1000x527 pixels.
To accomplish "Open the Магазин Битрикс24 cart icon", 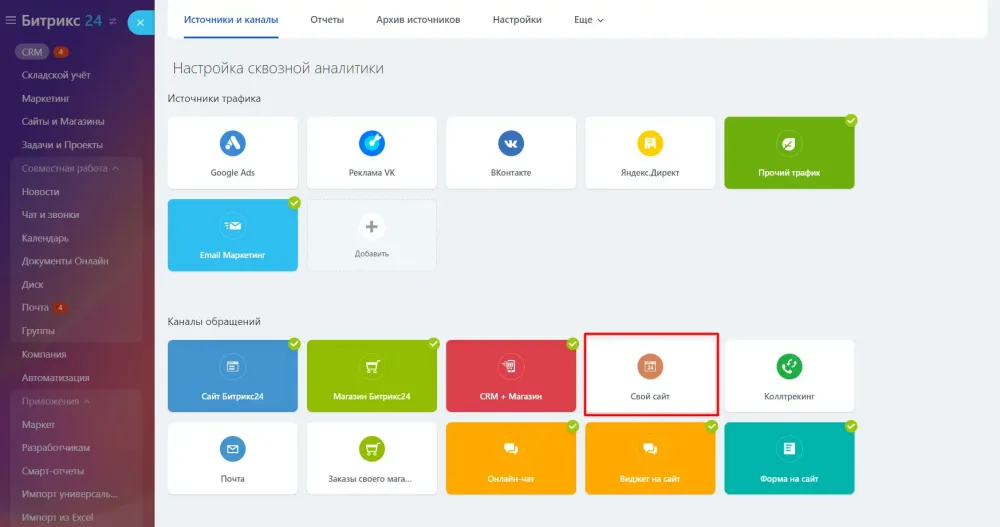I will (x=372, y=366).
